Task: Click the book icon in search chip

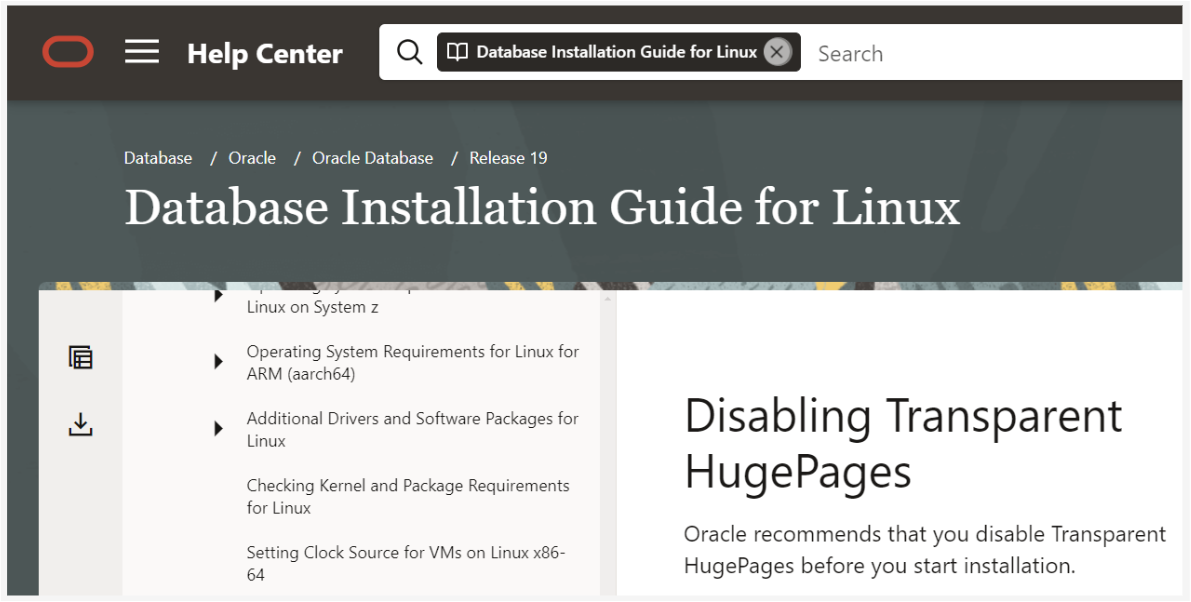Action: click(x=457, y=52)
